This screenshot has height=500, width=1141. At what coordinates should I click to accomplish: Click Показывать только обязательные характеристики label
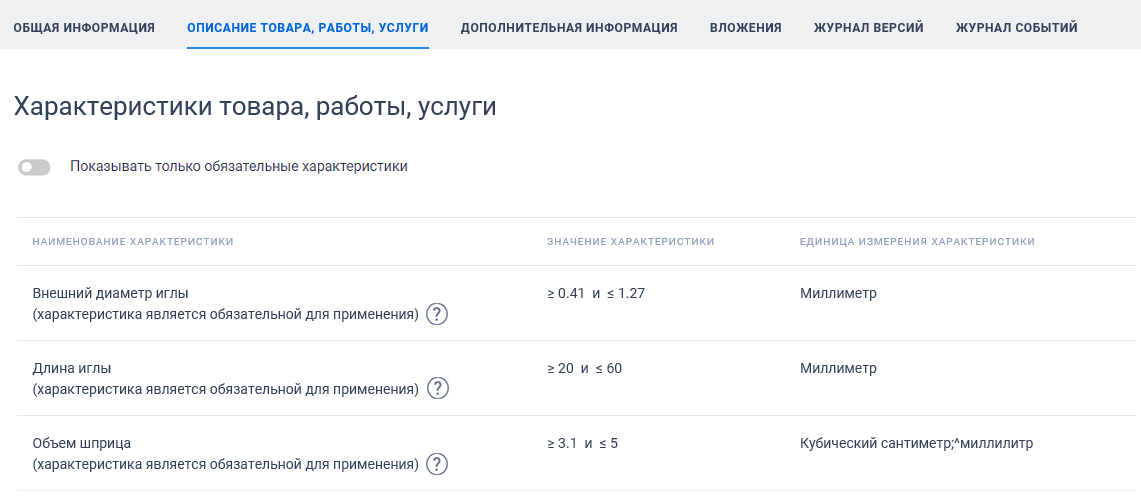coord(239,167)
